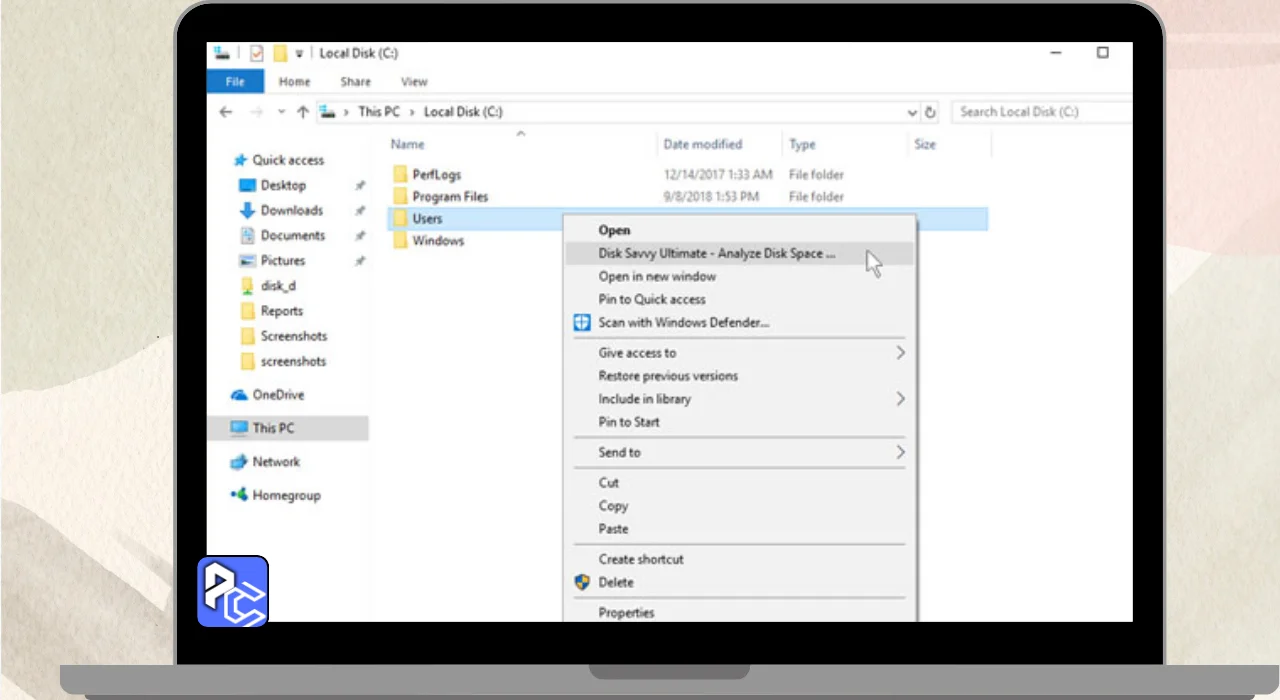Image resolution: width=1280 pixels, height=700 pixels.
Task: Select Downloads in Quick access
Action: [x=291, y=210]
